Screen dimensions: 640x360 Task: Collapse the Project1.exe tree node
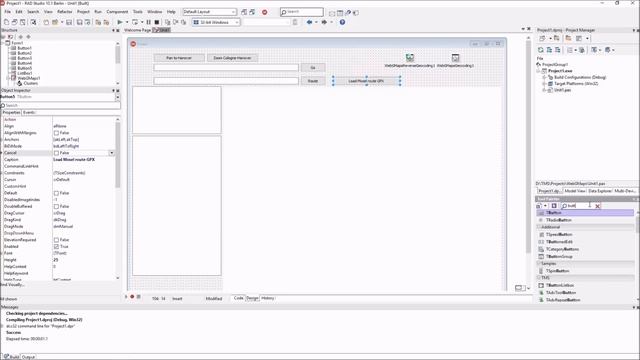539,71
